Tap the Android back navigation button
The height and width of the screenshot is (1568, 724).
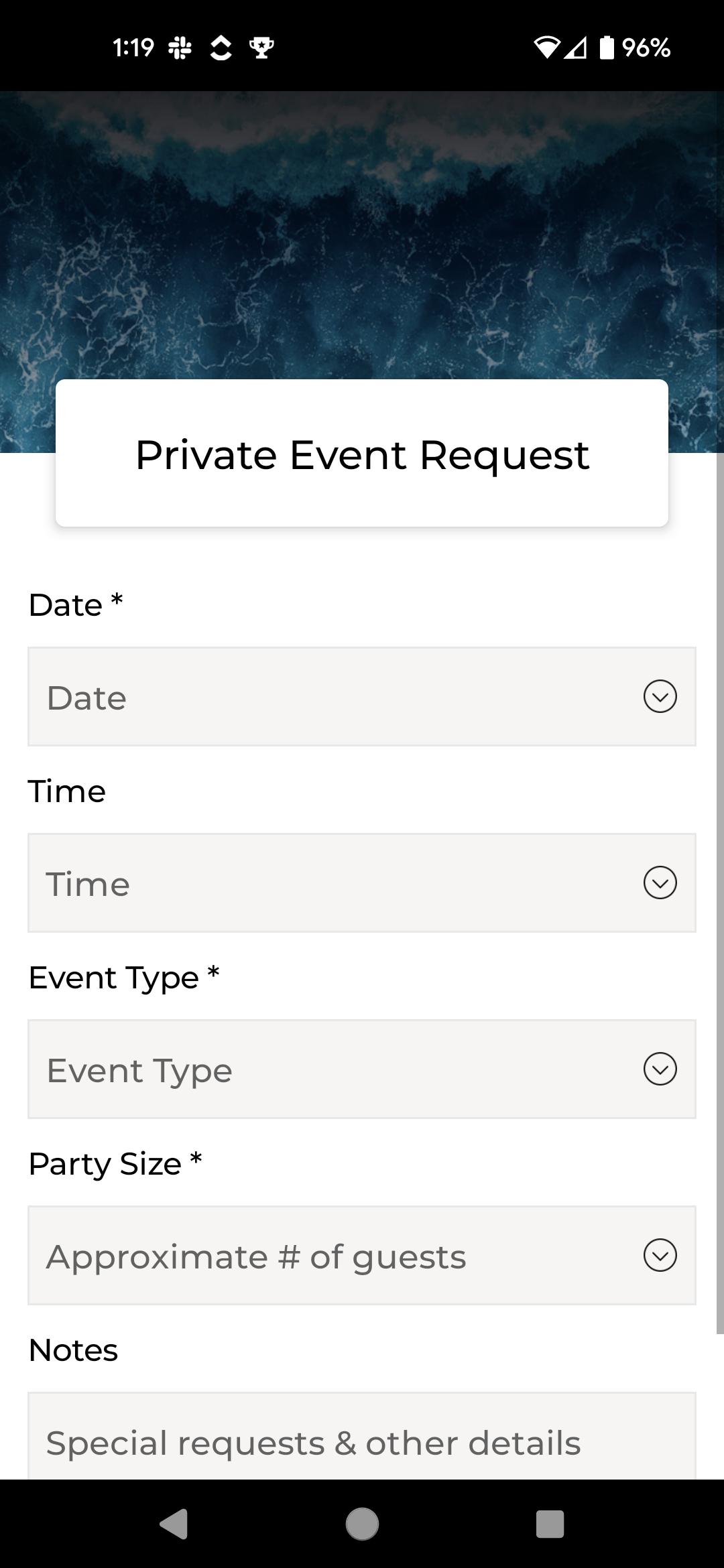(x=174, y=1524)
